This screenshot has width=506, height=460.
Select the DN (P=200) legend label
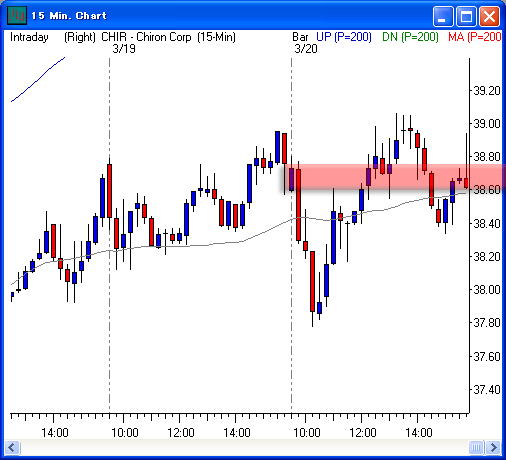tap(410, 37)
